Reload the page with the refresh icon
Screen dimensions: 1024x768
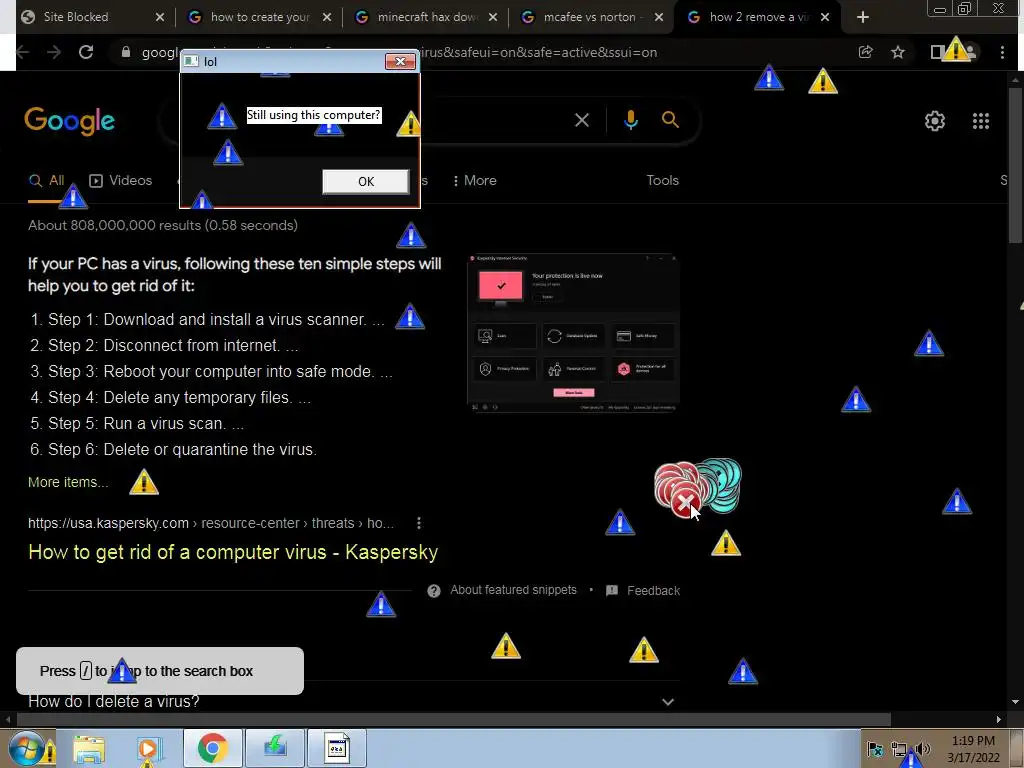click(x=86, y=52)
